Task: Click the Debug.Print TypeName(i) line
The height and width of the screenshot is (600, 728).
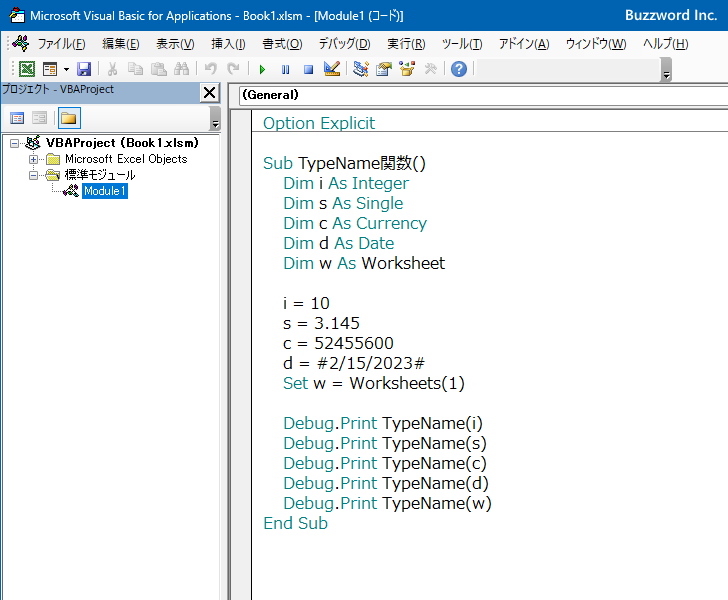Action: tap(383, 423)
